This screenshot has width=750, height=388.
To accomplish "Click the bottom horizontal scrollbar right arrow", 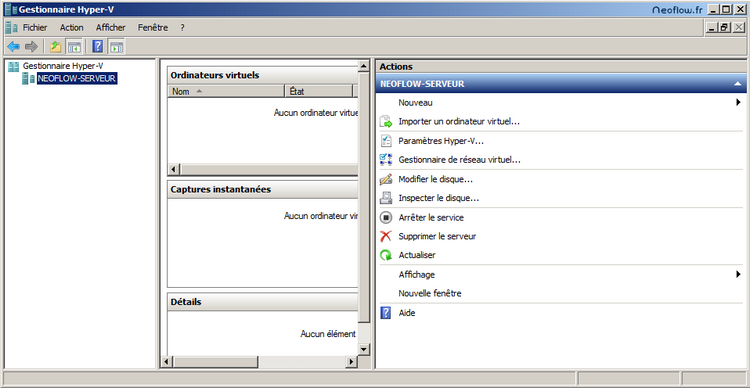I will pos(352,362).
